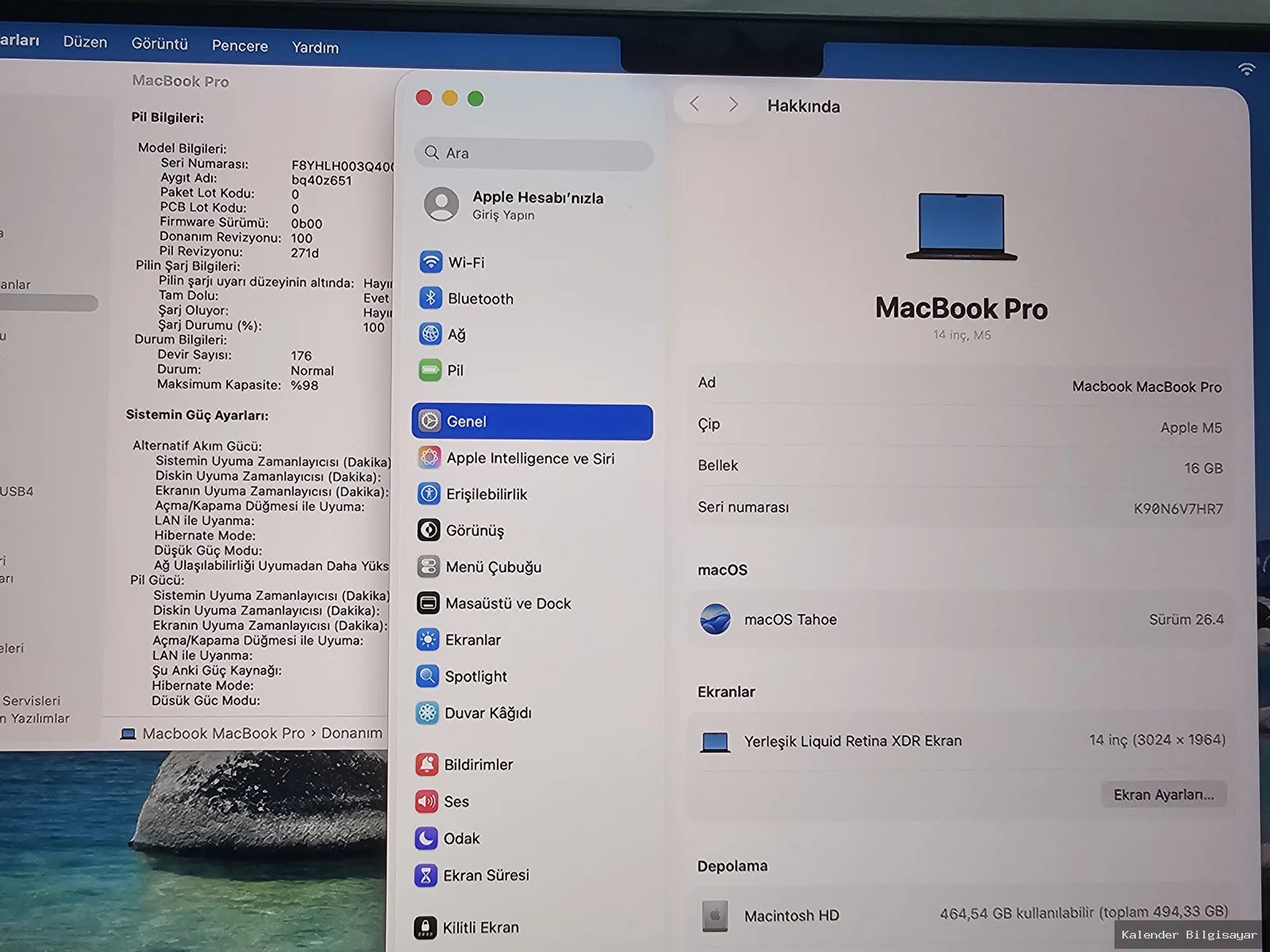This screenshot has width=1270, height=952.
Task: Click the Wi-Fi status icon in menu bar
Action: 1247,70
